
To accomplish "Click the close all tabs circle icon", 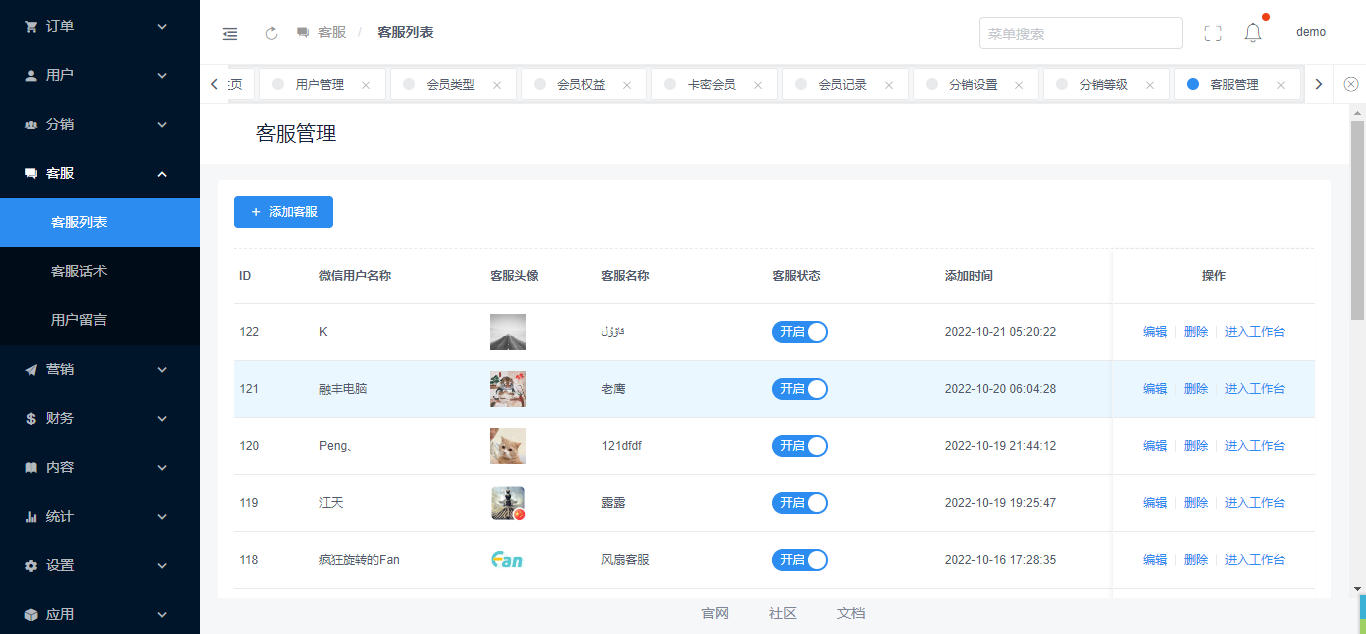I will pos(1351,85).
